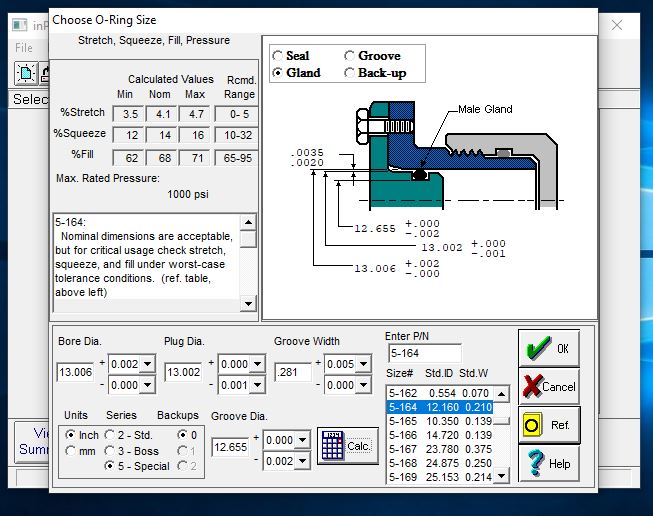Screen dimensions: 653x516
Task: Open Plug Dia. minus tolerance dropdown
Action: pyautogui.click(x=257, y=385)
